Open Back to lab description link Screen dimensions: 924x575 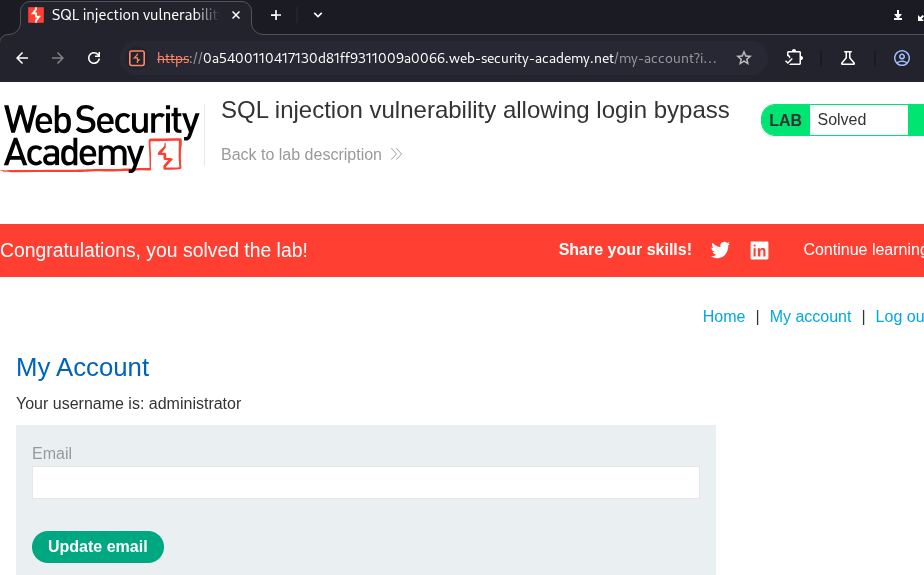(301, 154)
